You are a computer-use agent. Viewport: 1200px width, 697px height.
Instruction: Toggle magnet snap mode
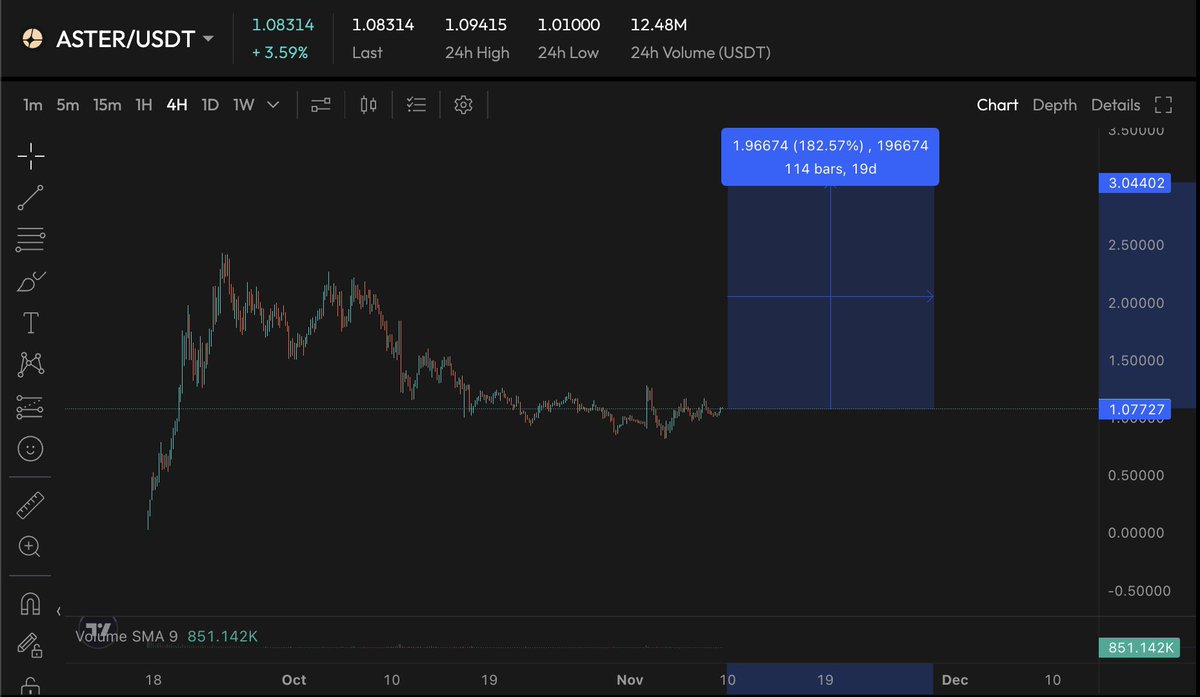(x=30, y=604)
